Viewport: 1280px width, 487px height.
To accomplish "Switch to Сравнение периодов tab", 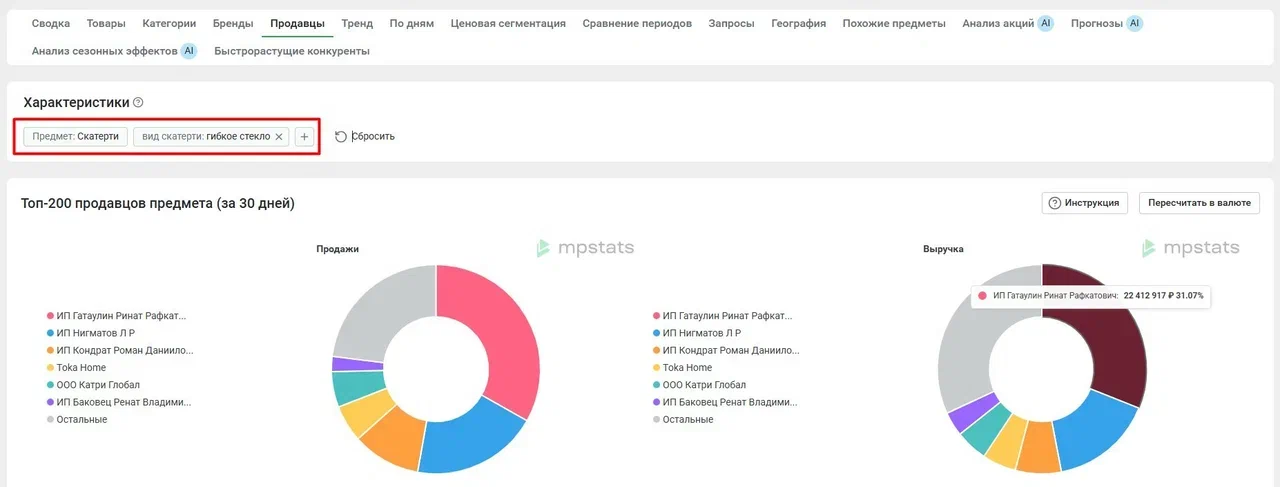I will pyautogui.click(x=637, y=23).
